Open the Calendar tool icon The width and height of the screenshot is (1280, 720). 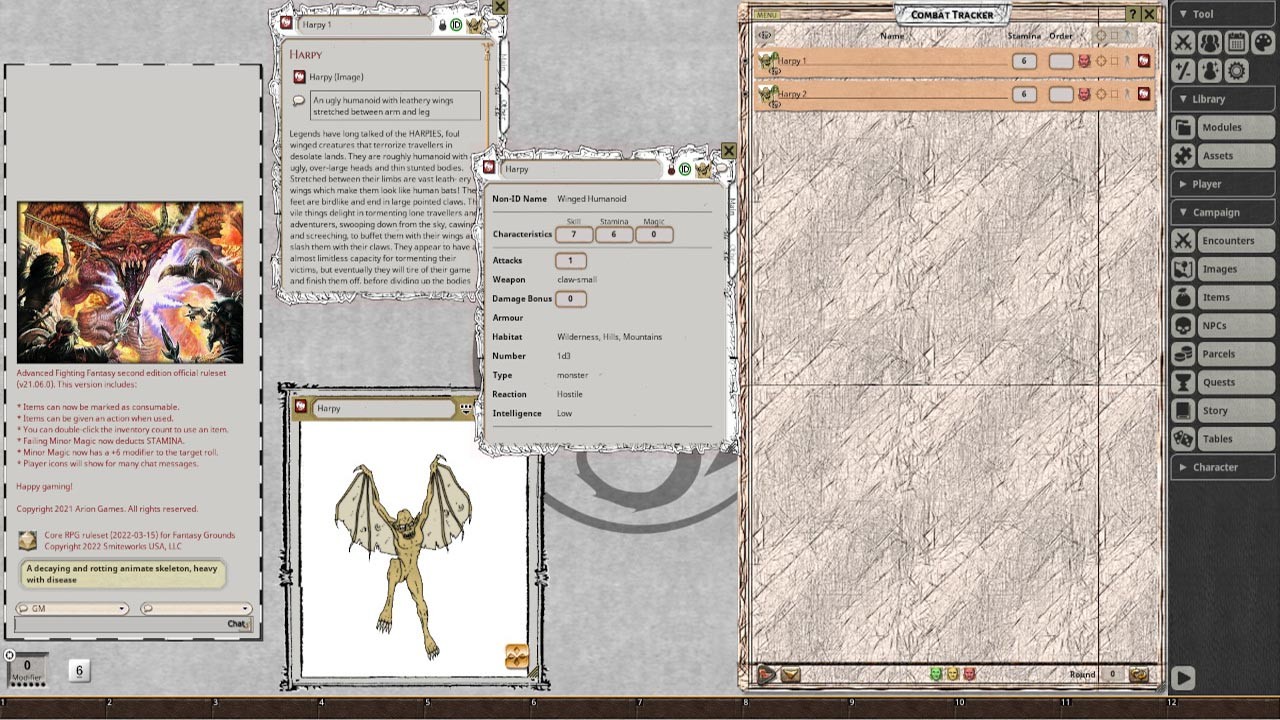coord(1237,42)
